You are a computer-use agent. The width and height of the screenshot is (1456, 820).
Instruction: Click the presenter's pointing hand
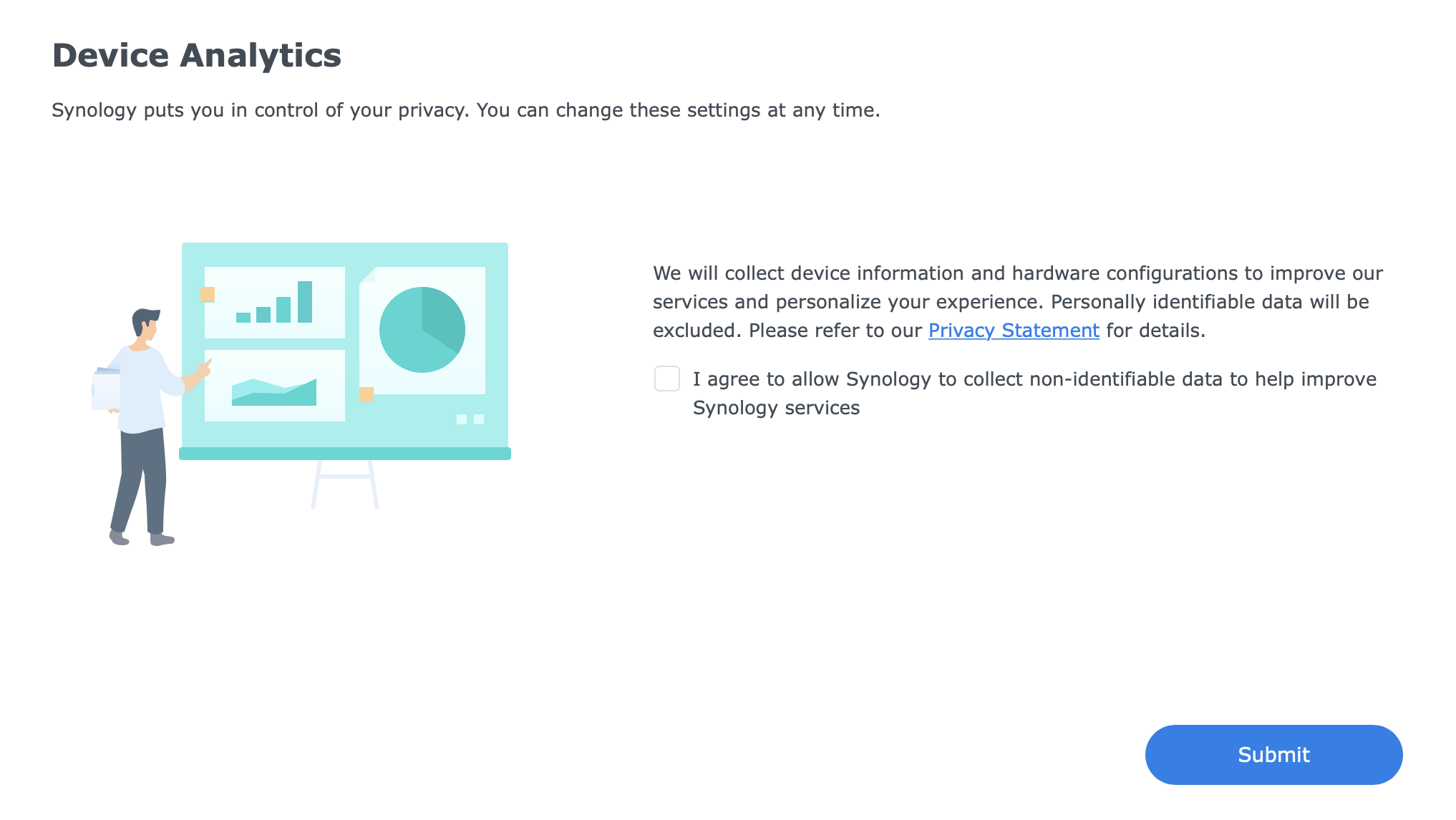click(204, 369)
